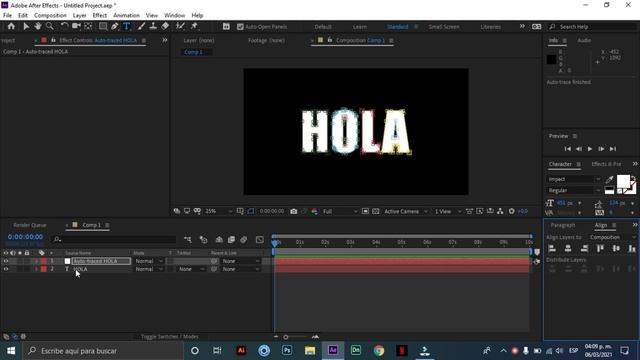Open the composition mini-flowchart icon in timeline

point(188,240)
